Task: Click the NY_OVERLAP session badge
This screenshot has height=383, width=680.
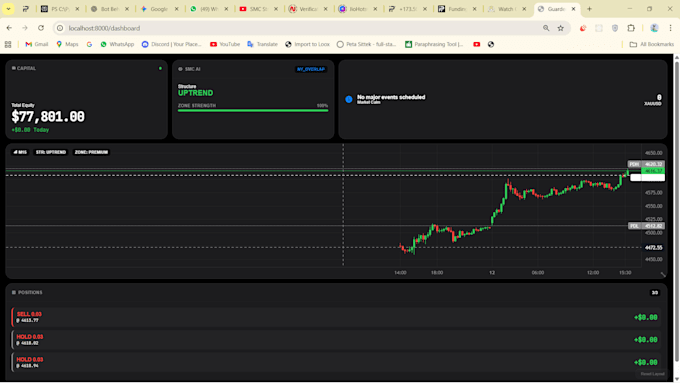Action: click(x=311, y=69)
